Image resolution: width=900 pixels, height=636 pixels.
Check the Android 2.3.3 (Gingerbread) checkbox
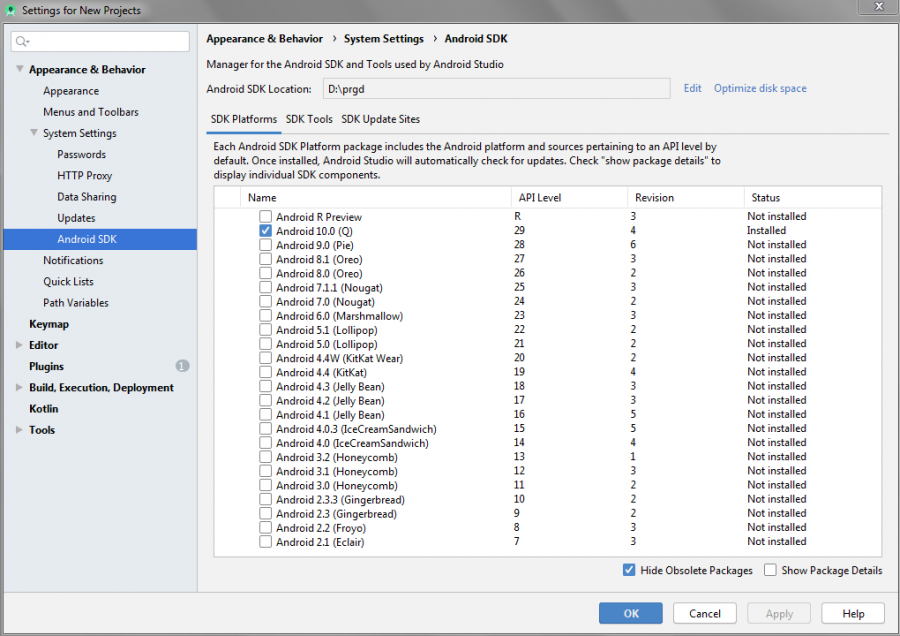click(x=265, y=499)
